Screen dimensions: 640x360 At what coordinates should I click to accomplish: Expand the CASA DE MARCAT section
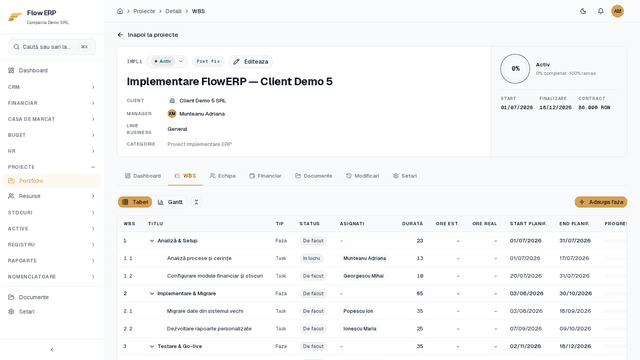pyautogui.click(x=52, y=119)
